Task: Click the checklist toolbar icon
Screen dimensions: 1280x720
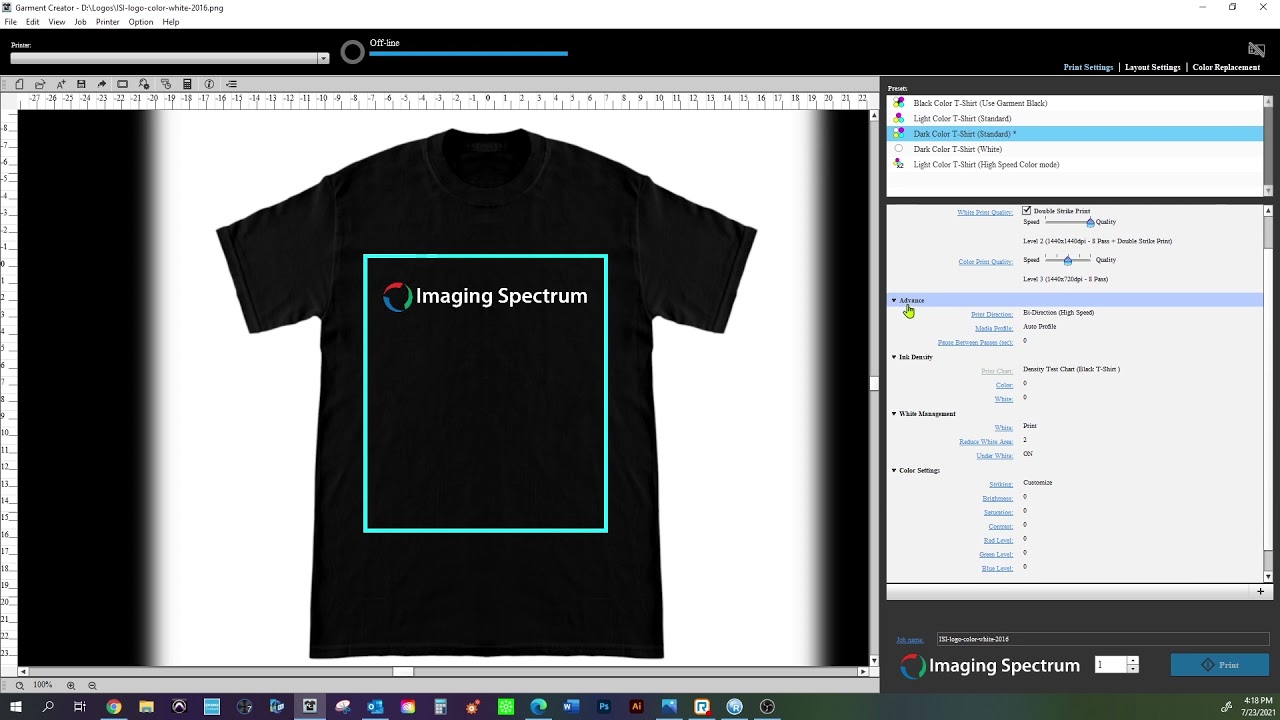Action: 231,84
